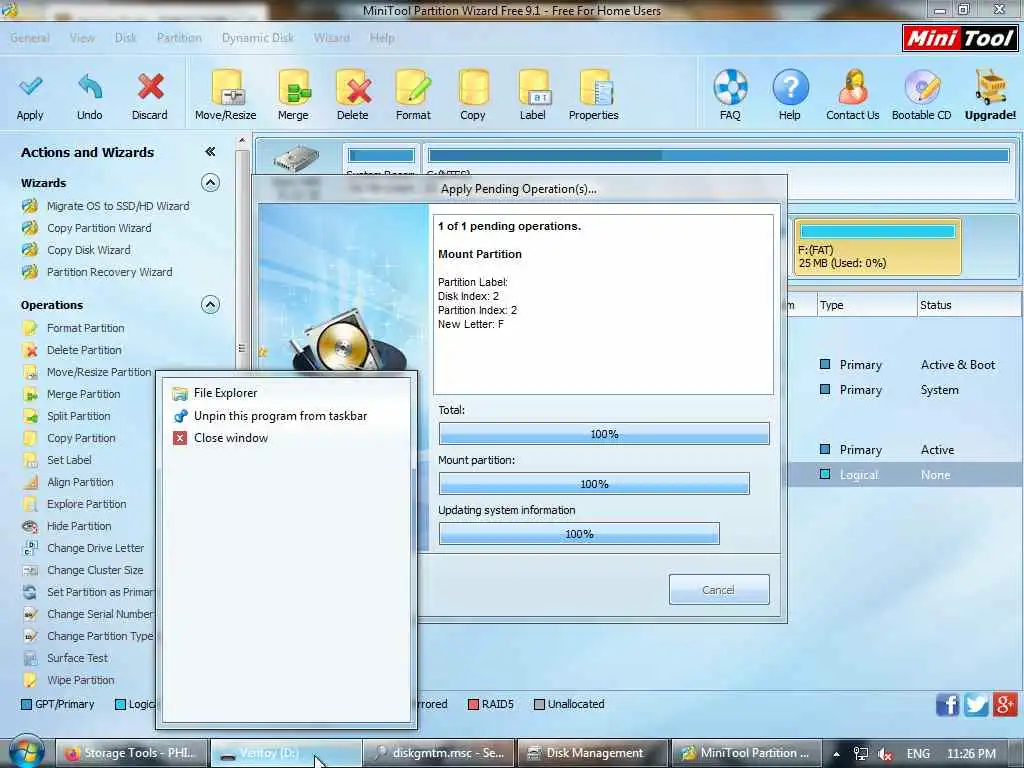This screenshot has width=1024, height=768.
Task: Click Explore Partition operation
Action: 87,505
